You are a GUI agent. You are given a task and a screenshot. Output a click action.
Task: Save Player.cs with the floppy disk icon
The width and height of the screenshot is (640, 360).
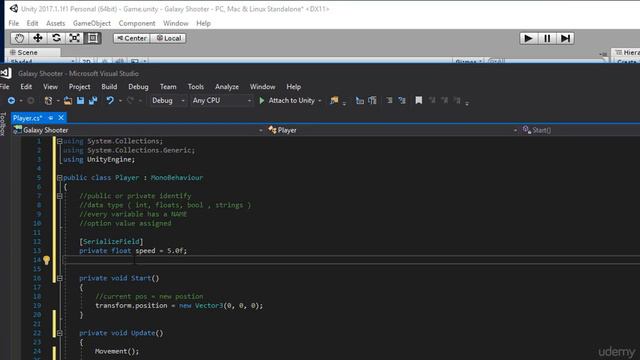click(80, 100)
